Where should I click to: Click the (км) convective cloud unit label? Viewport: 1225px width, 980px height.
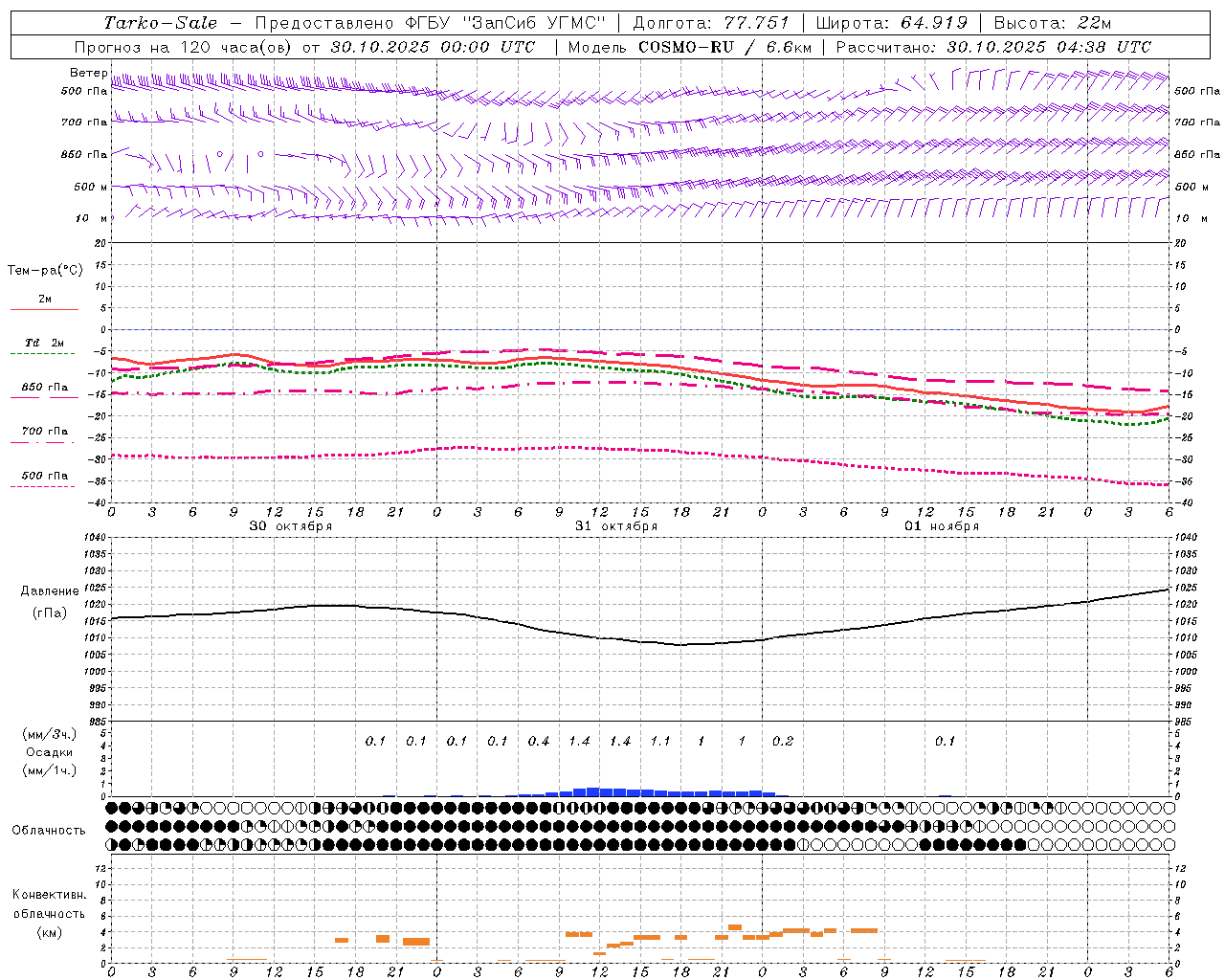(x=49, y=932)
